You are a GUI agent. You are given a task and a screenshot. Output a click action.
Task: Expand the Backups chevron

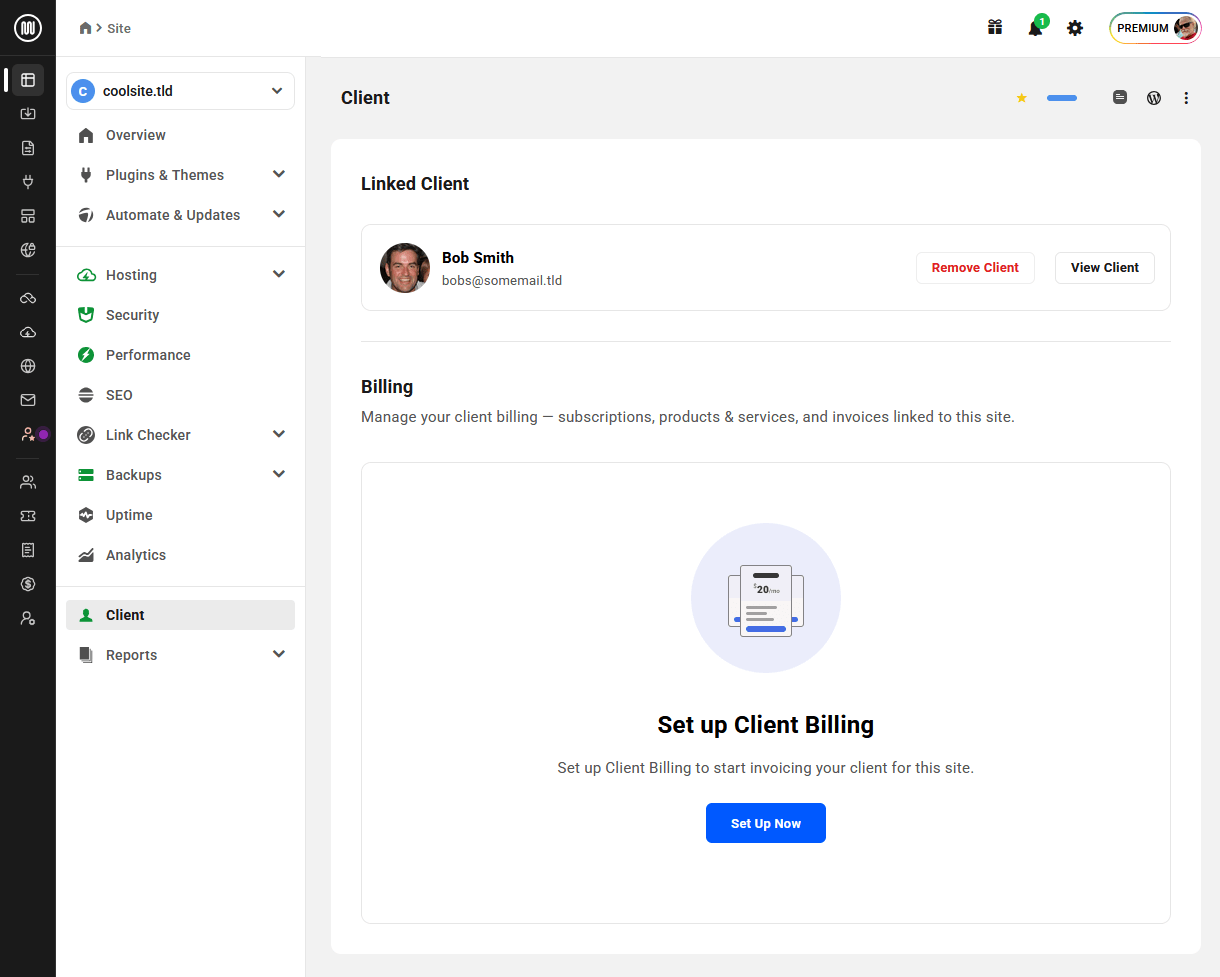(279, 474)
